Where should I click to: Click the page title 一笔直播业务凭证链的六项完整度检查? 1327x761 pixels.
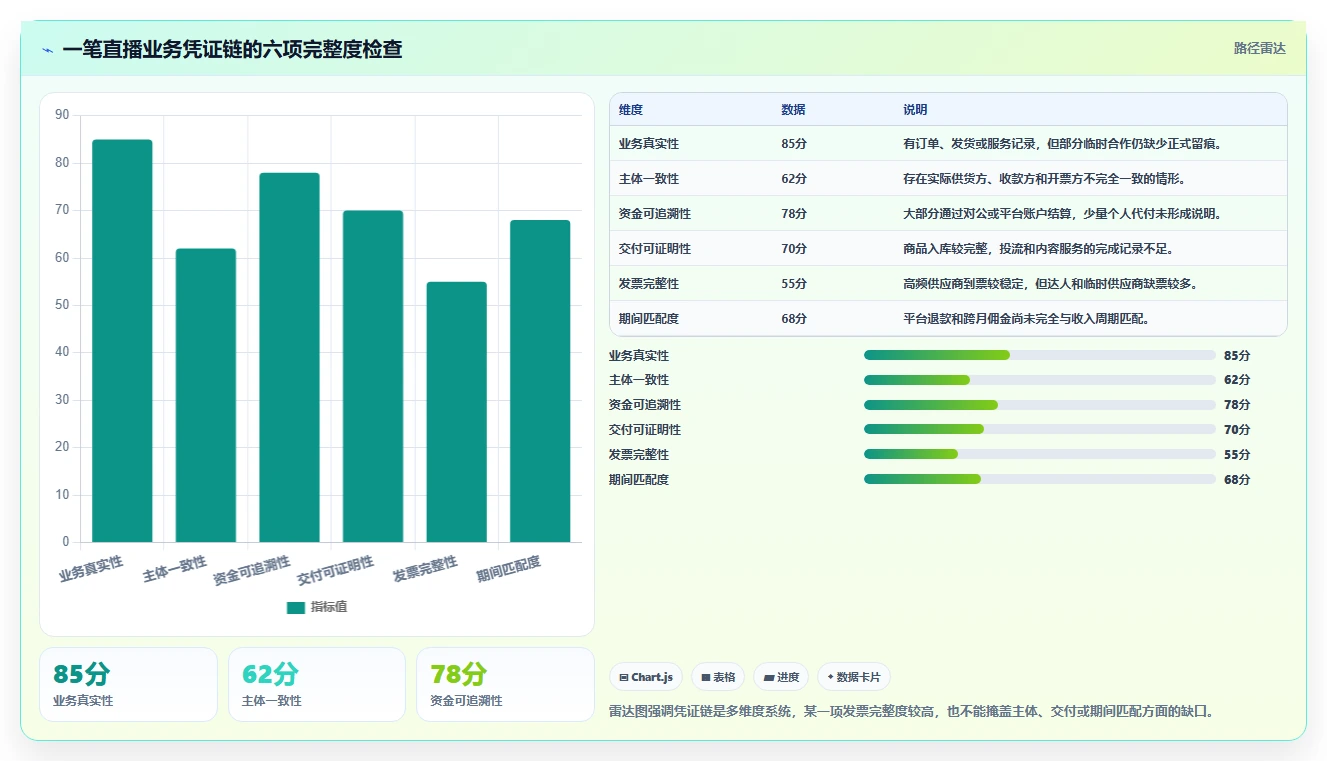click(232, 49)
